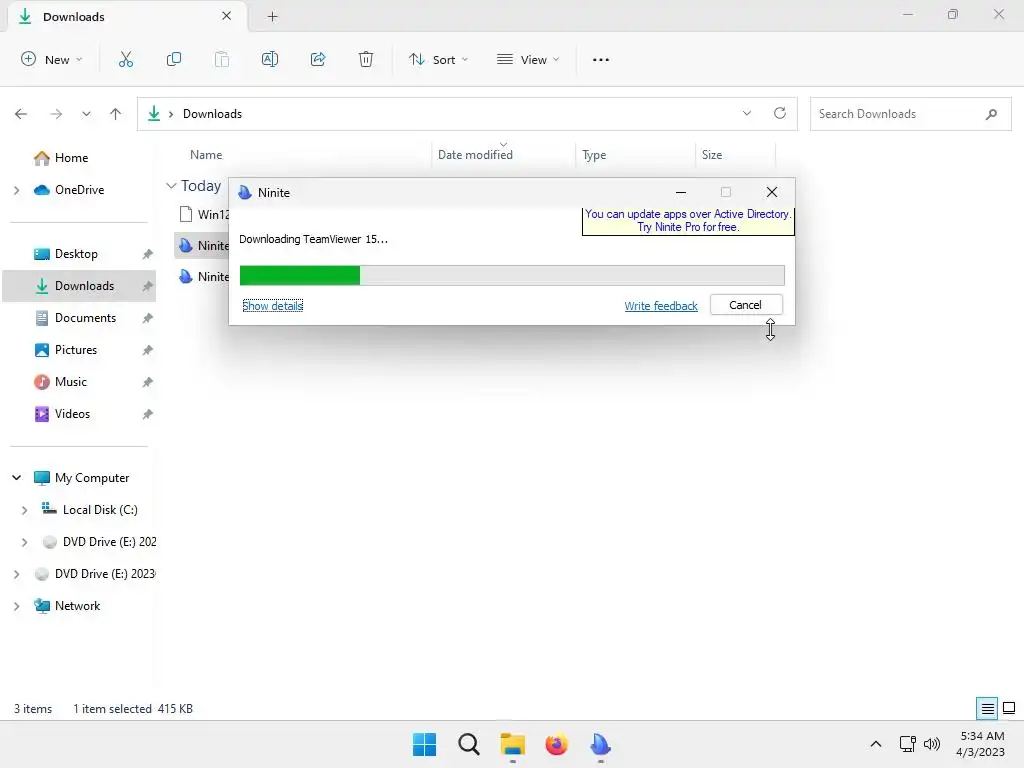Click the volume speaker tray icon
The width and height of the screenshot is (1024, 768).
[932, 744]
